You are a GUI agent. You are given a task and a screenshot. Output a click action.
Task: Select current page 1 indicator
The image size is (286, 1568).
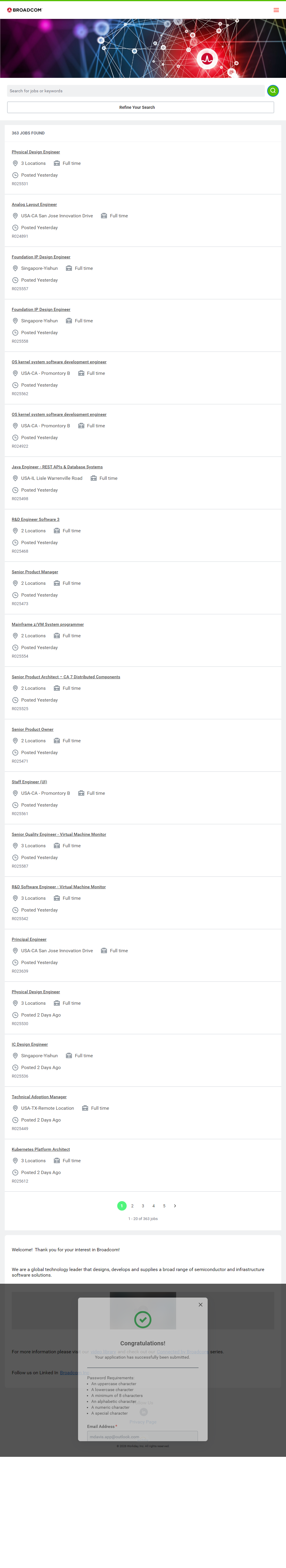pyautogui.click(x=122, y=1205)
